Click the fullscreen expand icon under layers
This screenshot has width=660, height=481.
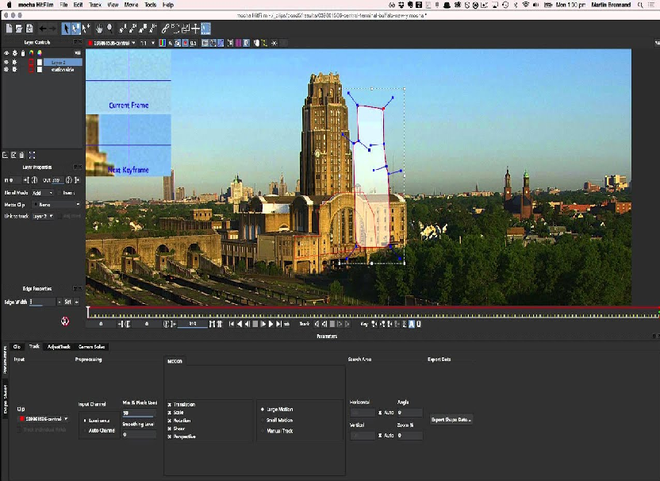pyautogui.click(x=32, y=155)
